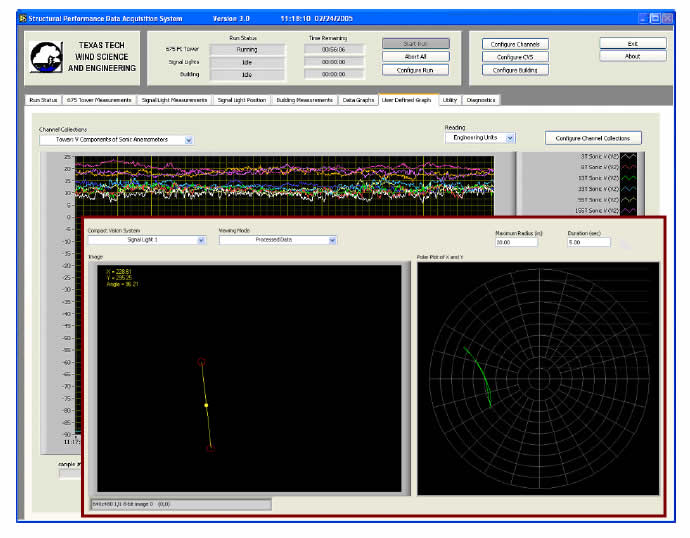This screenshot has height=538, width=690.
Task: Click the Duration (sec) input field
Action: point(589,242)
